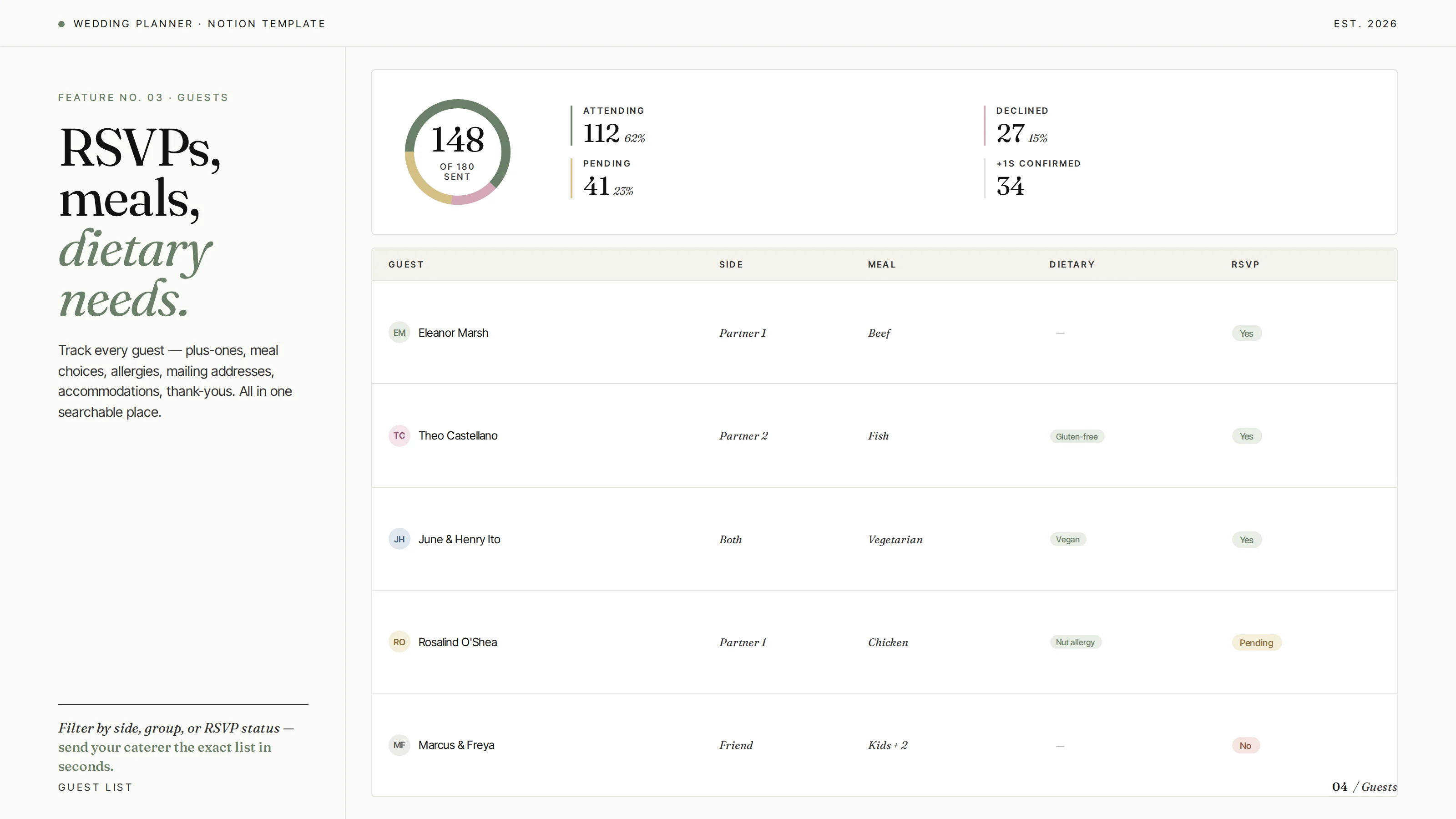Click the Both side cell
This screenshot has height=819, width=1456.
[x=730, y=540]
